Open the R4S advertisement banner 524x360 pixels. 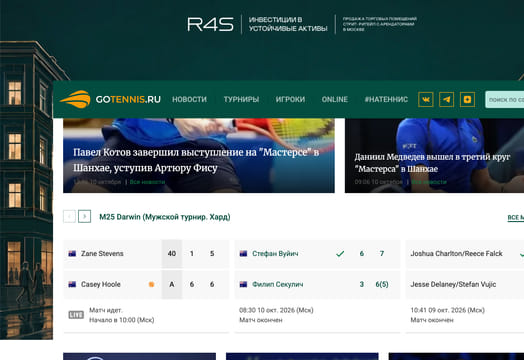pyautogui.click(x=302, y=24)
